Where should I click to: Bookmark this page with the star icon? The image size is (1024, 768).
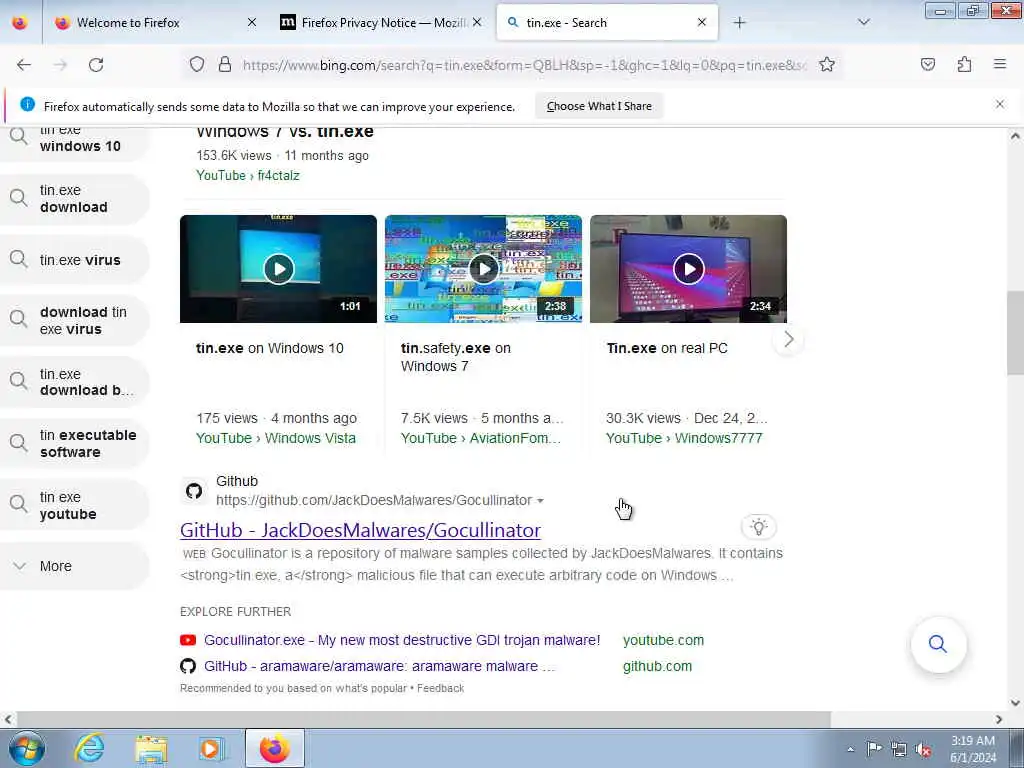click(827, 65)
